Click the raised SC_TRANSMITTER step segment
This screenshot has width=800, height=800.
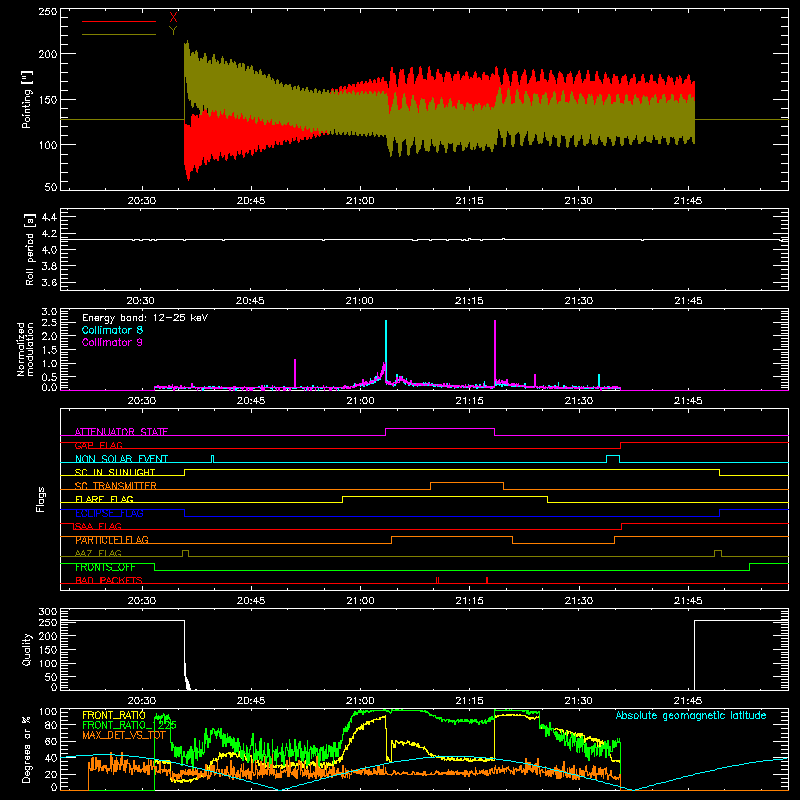(x=467, y=483)
